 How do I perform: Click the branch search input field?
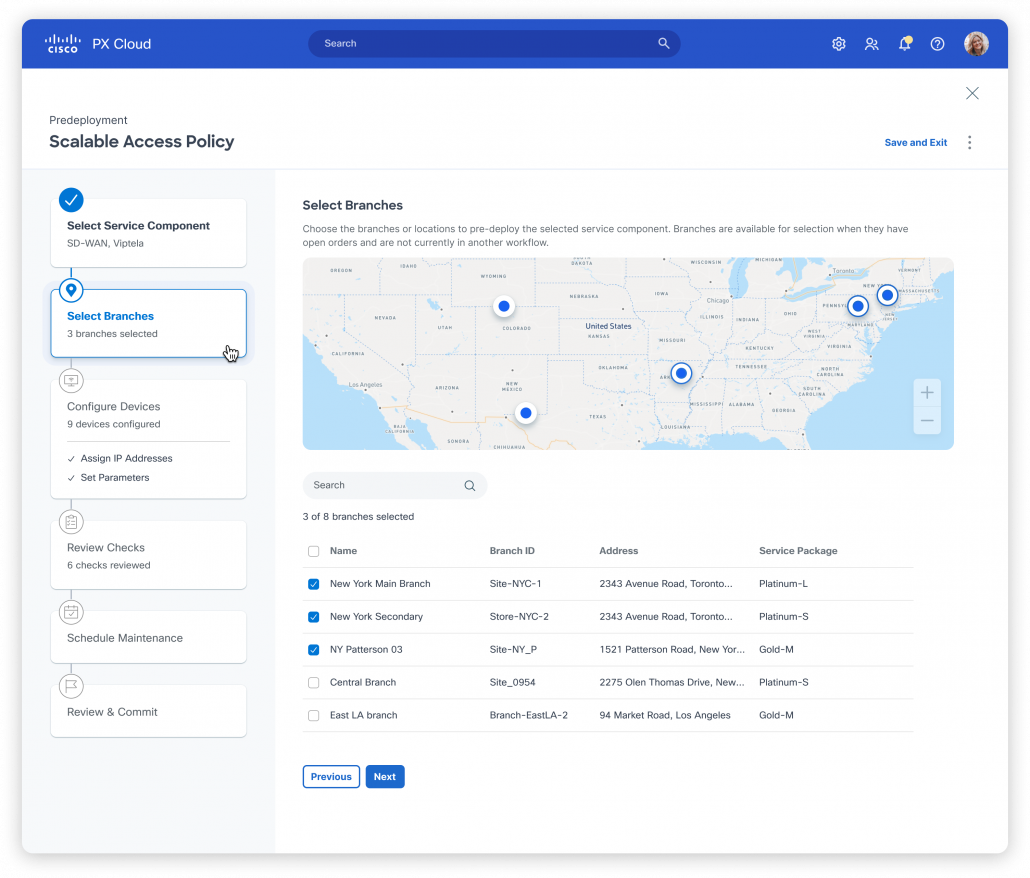coord(385,486)
